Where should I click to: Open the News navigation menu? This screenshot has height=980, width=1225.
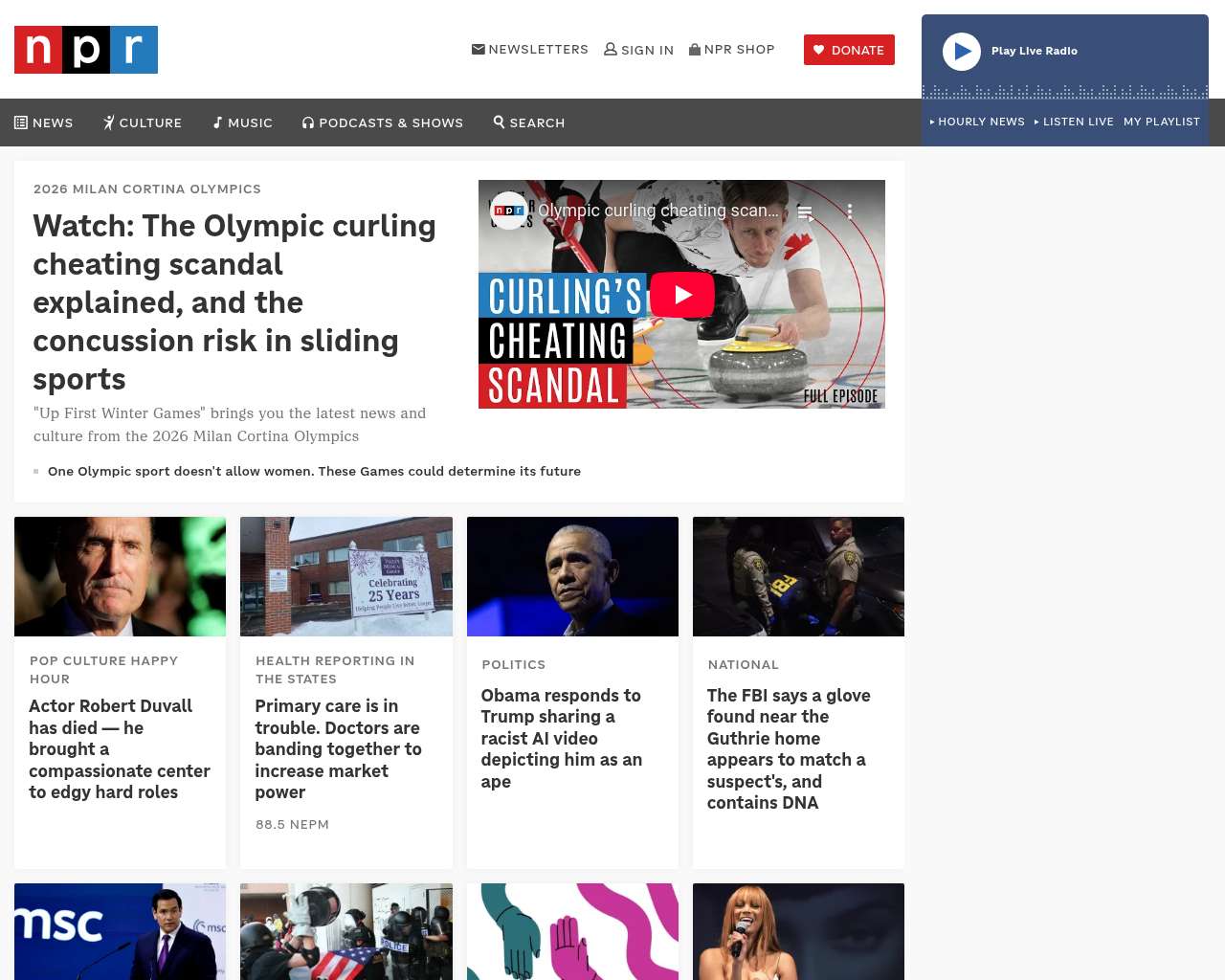pos(44,122)
